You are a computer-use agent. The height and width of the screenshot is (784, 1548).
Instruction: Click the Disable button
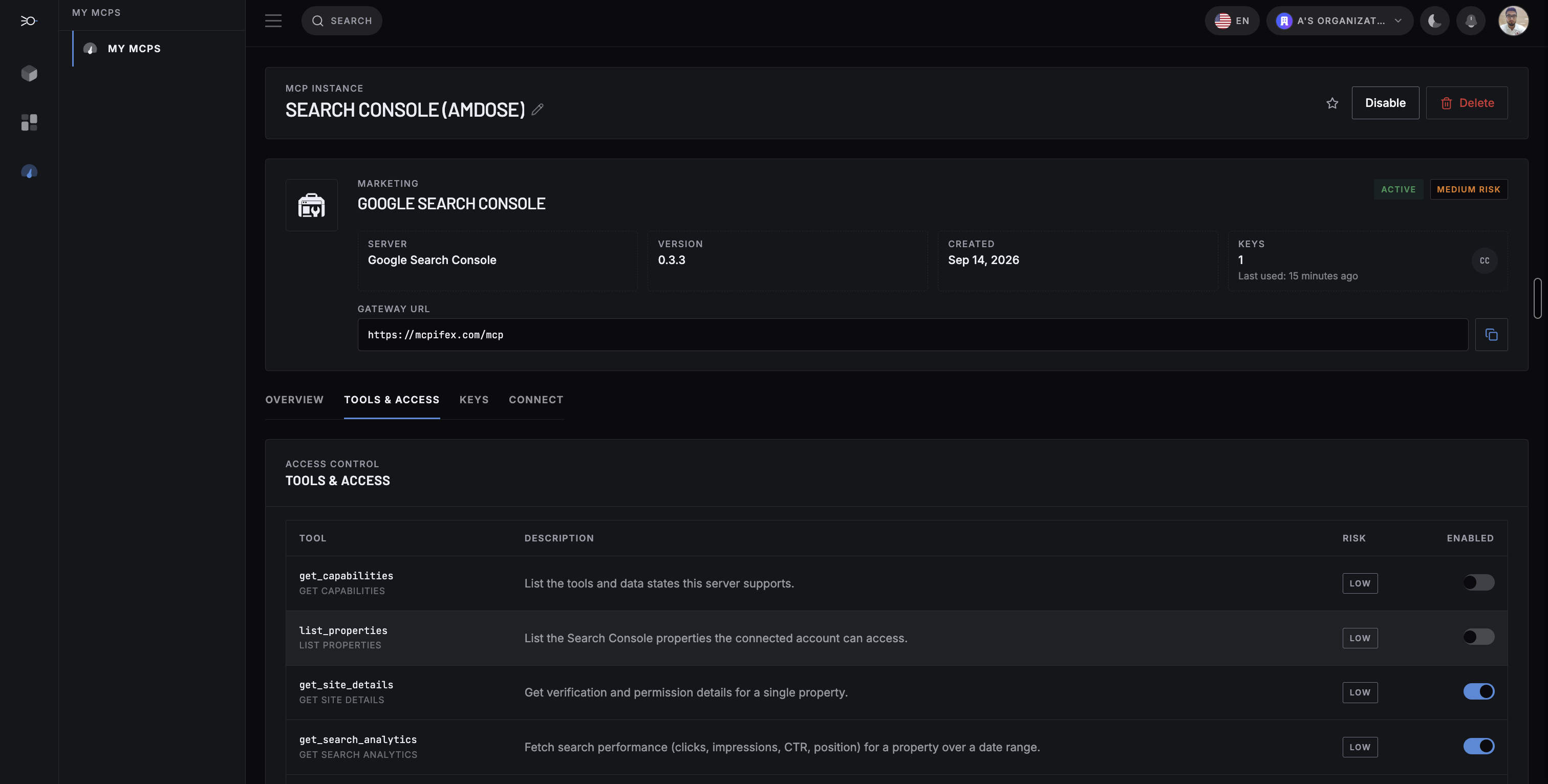coord(1385,103)
